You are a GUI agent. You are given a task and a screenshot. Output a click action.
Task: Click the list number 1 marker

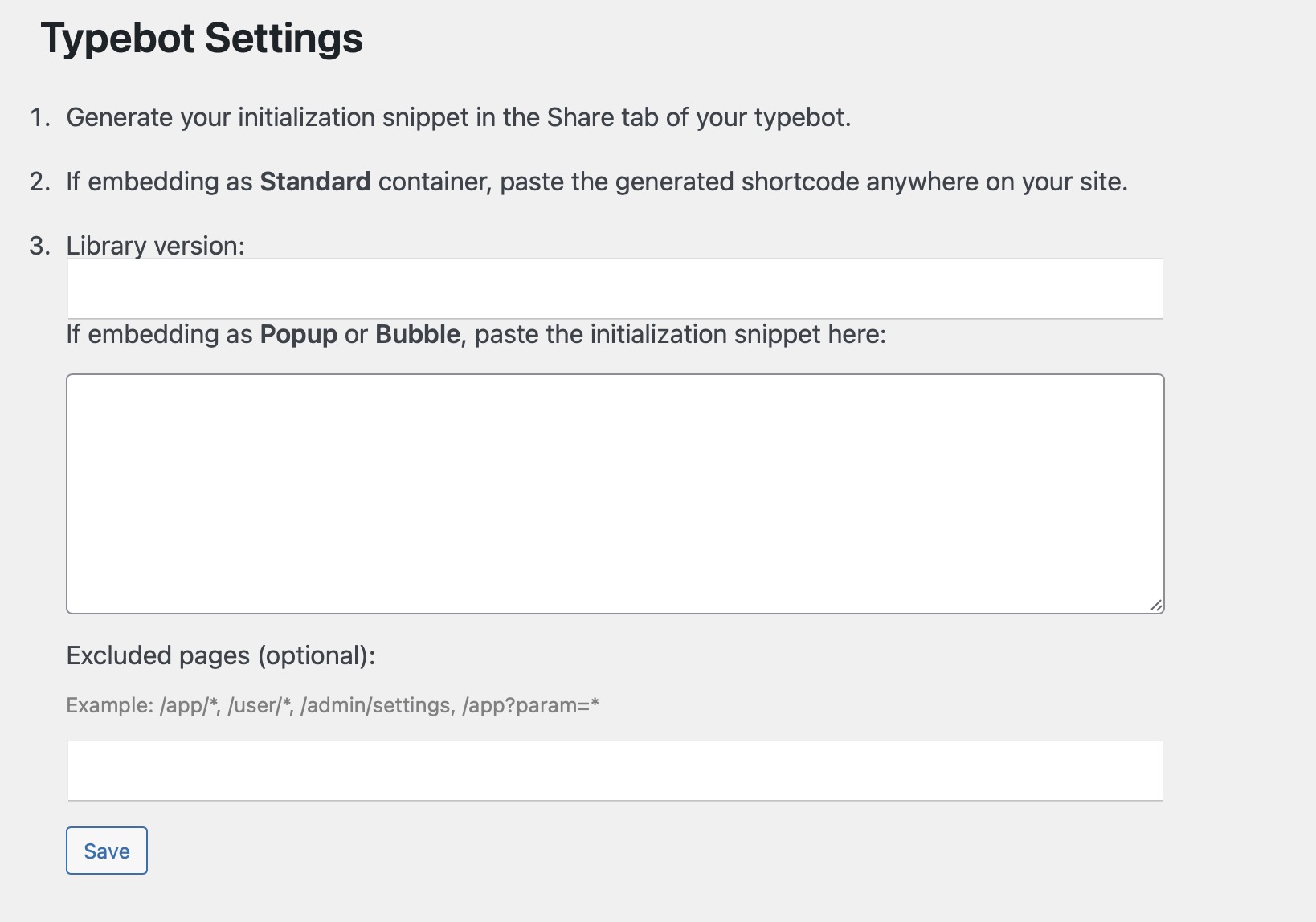(39, 117)
